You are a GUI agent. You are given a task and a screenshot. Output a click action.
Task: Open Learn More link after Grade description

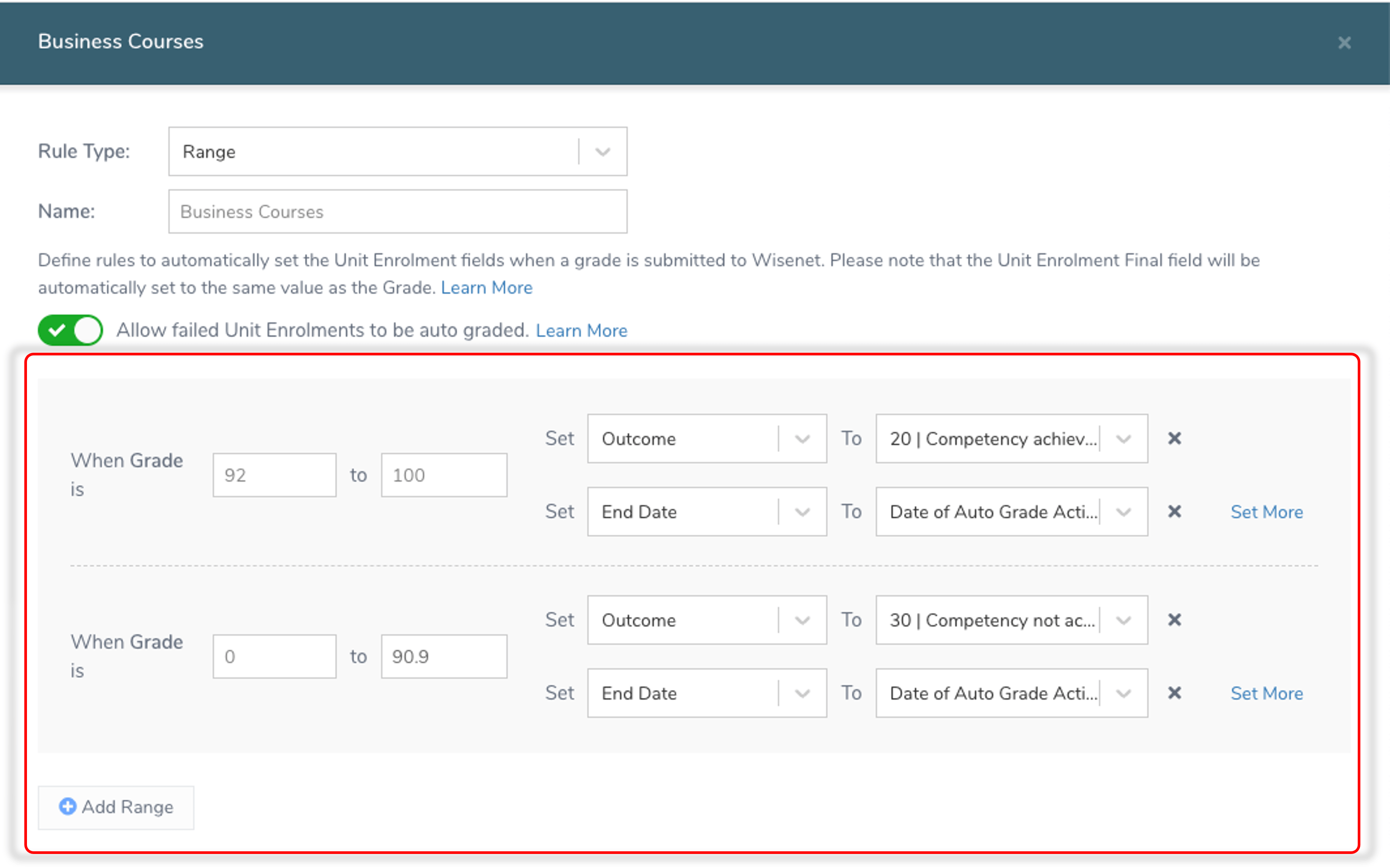486,287
